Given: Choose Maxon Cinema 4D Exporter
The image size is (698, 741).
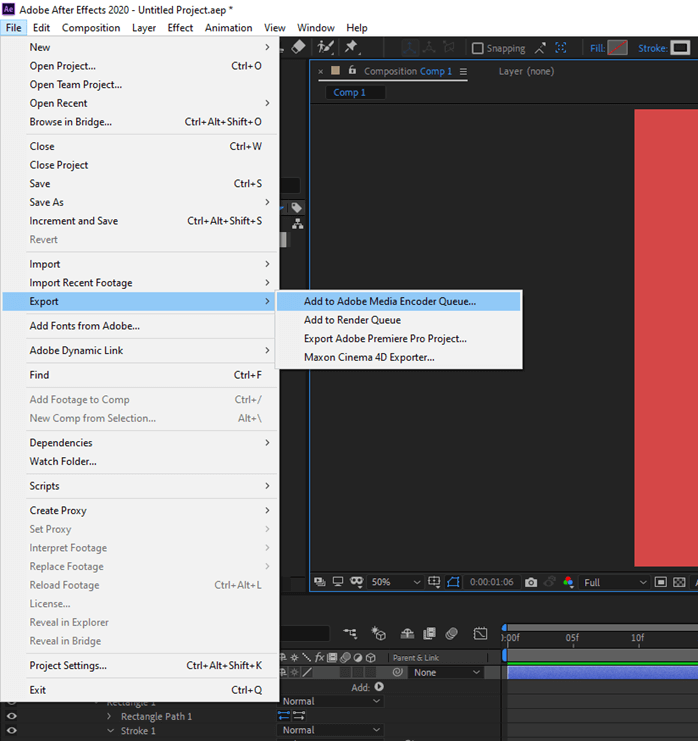Looking at the screenshot, I should (x=398, y=357).
